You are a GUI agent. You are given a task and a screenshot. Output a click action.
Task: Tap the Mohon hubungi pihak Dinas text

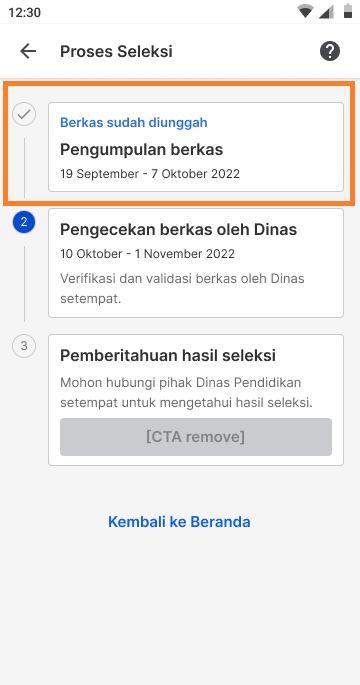pyautogui.click(x=187, y=392)
